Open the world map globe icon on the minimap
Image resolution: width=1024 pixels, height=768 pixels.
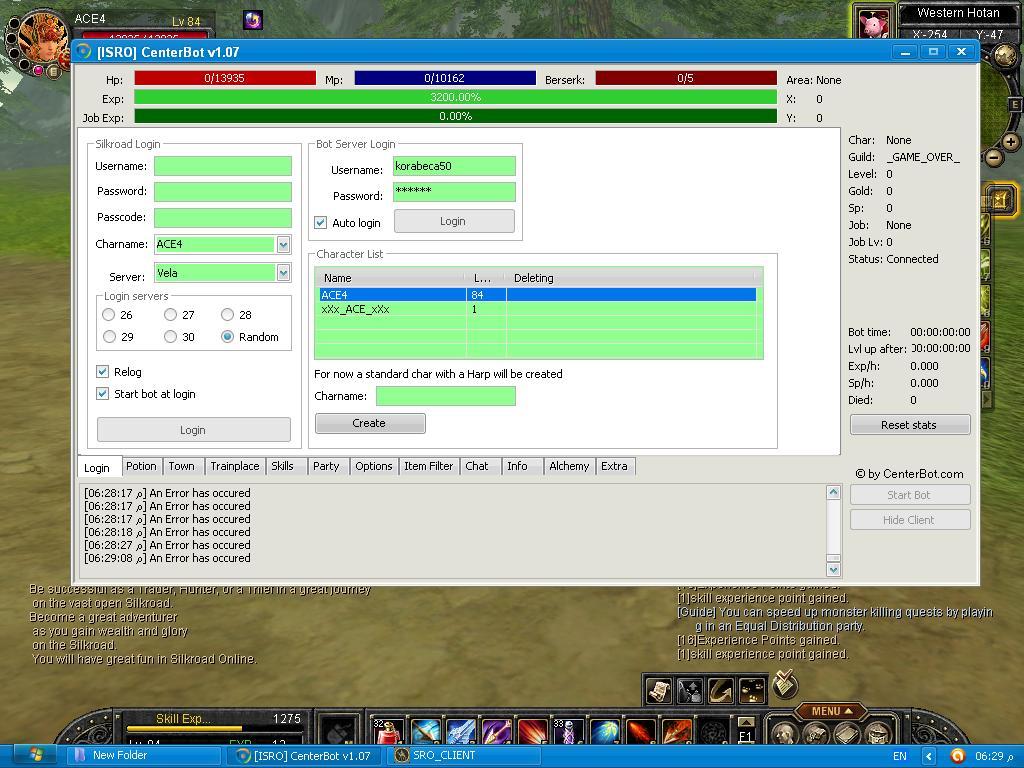pyautogui.click(x=1006, y=56)
